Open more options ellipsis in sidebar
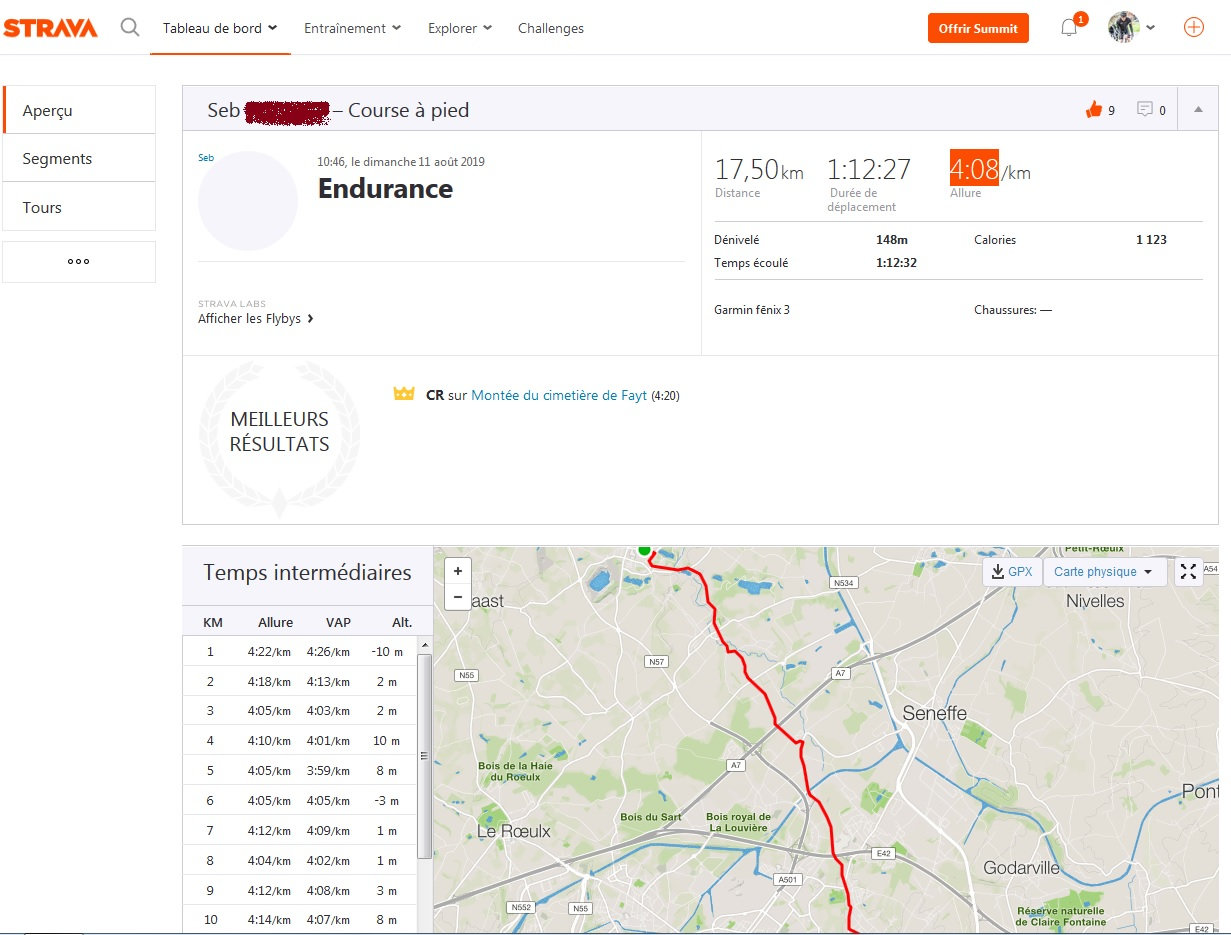Viewport: 1231px width, 935px height. pyautogui.click(x=79, y=262)
